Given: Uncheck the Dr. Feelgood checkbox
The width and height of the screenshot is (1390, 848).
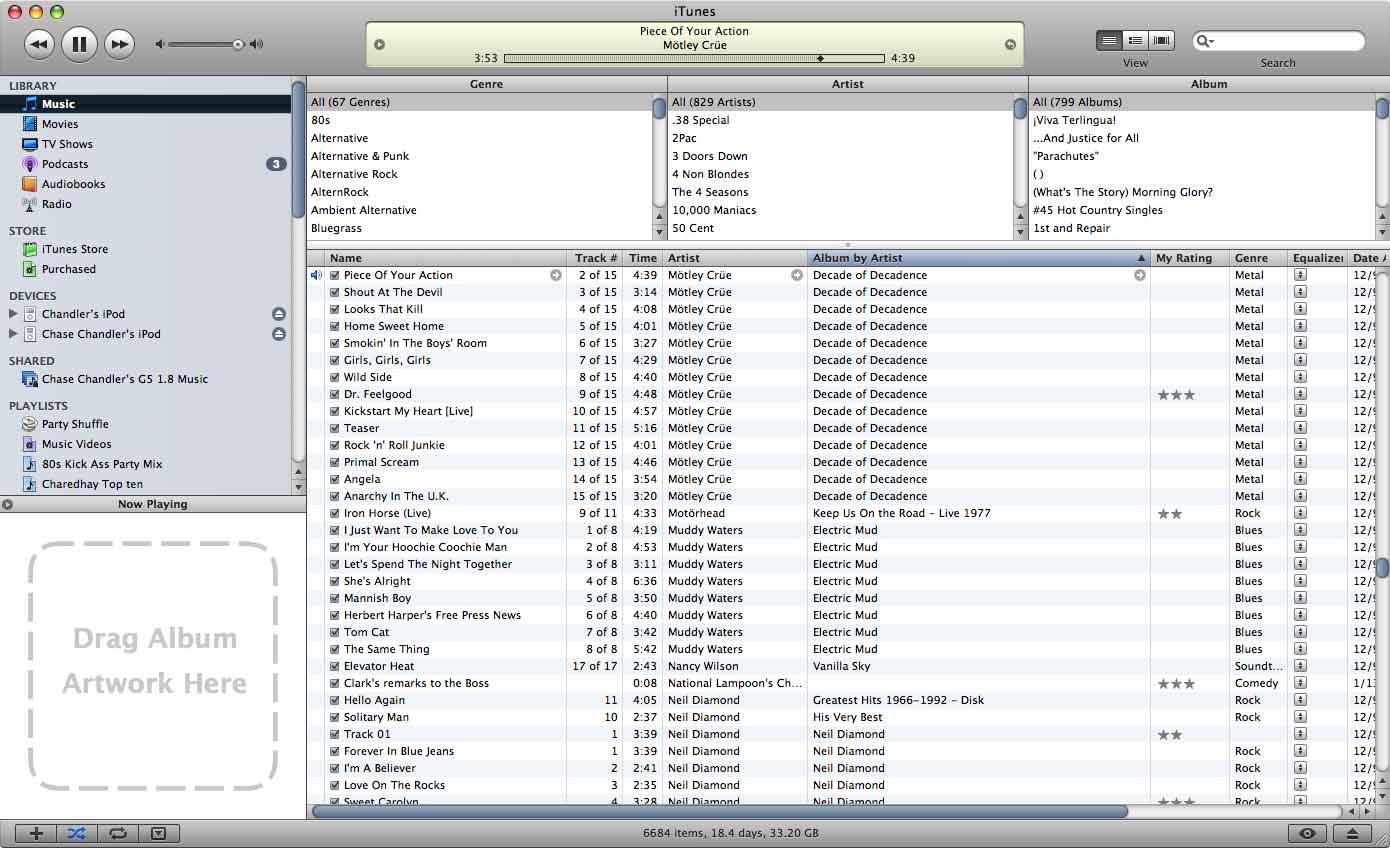Looking at the screenshot, I should (335, 394).
